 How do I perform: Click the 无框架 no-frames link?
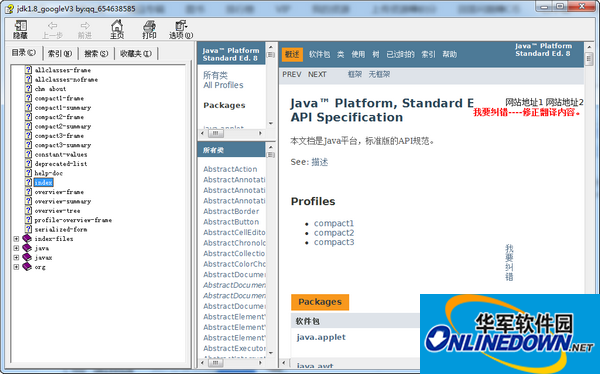[379, 74]
